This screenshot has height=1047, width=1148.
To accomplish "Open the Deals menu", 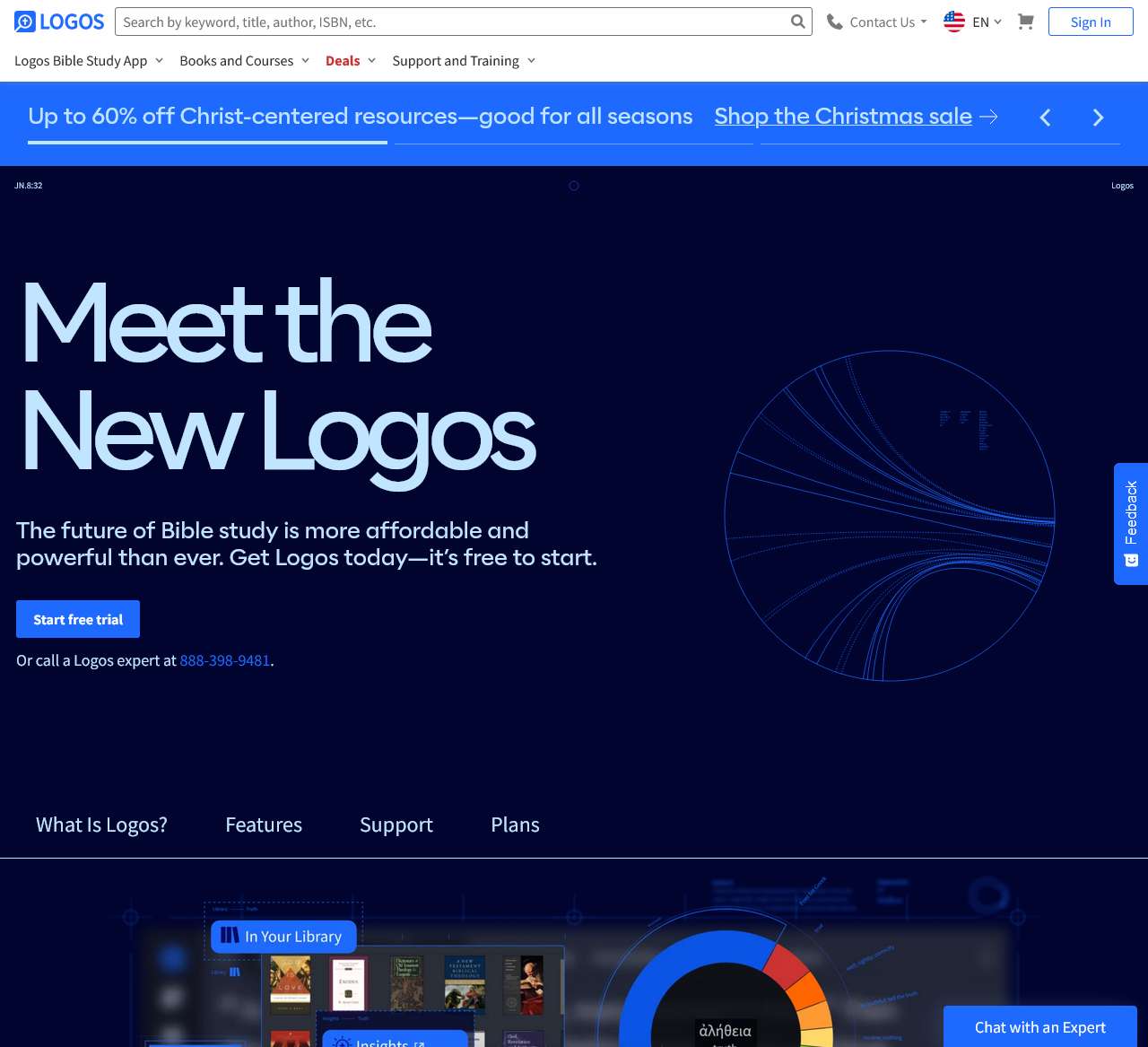I will point(351,60).
